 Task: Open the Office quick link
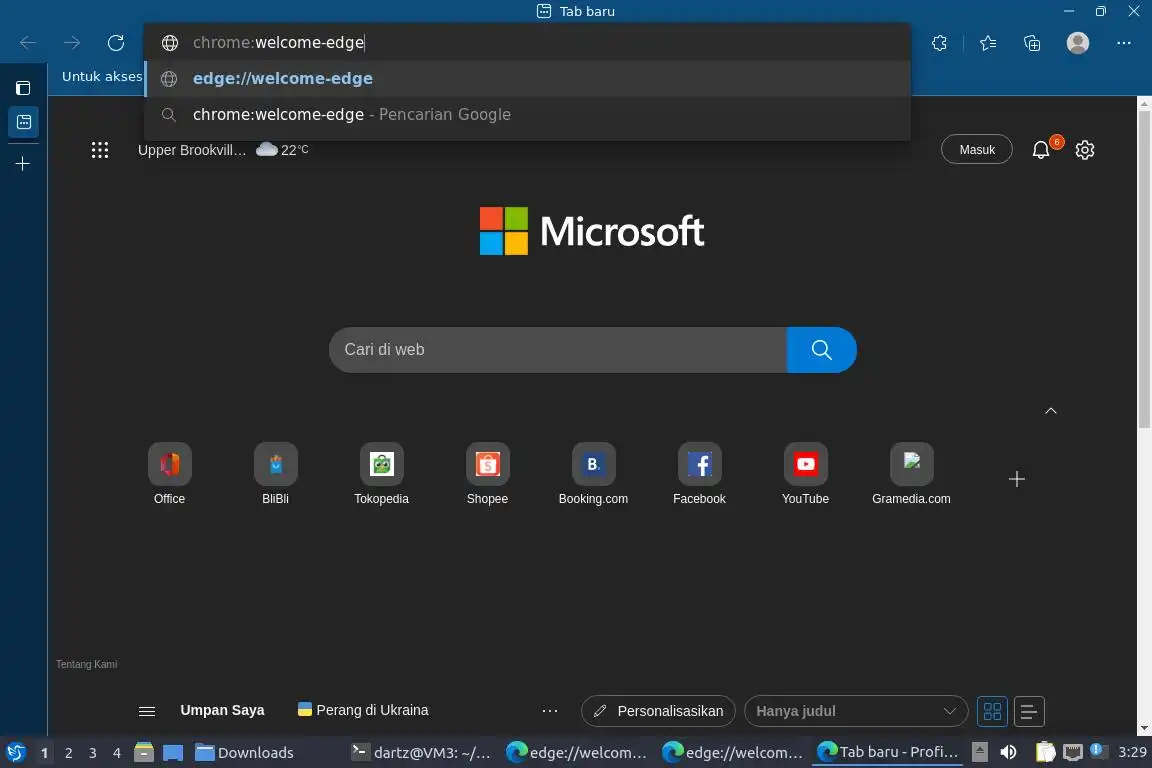point(170,474)
